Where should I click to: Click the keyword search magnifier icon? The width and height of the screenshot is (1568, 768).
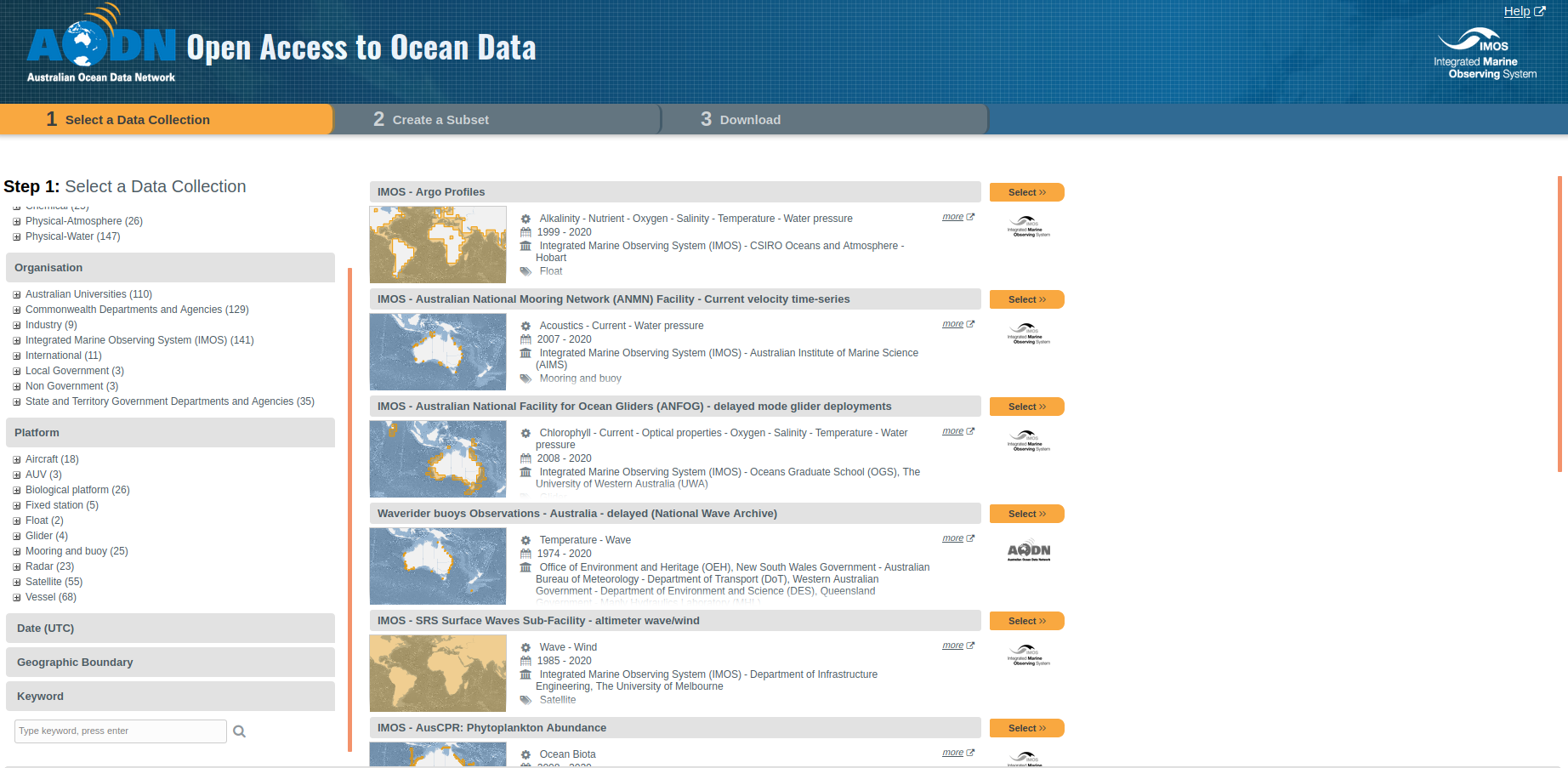coord(240,731)
